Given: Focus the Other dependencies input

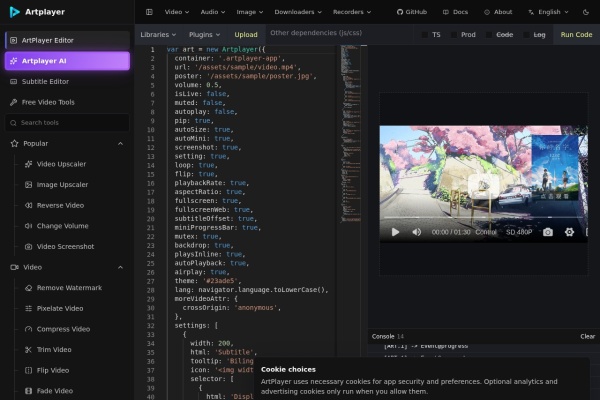Looking at the screenshot, I should tap(339, 33).
